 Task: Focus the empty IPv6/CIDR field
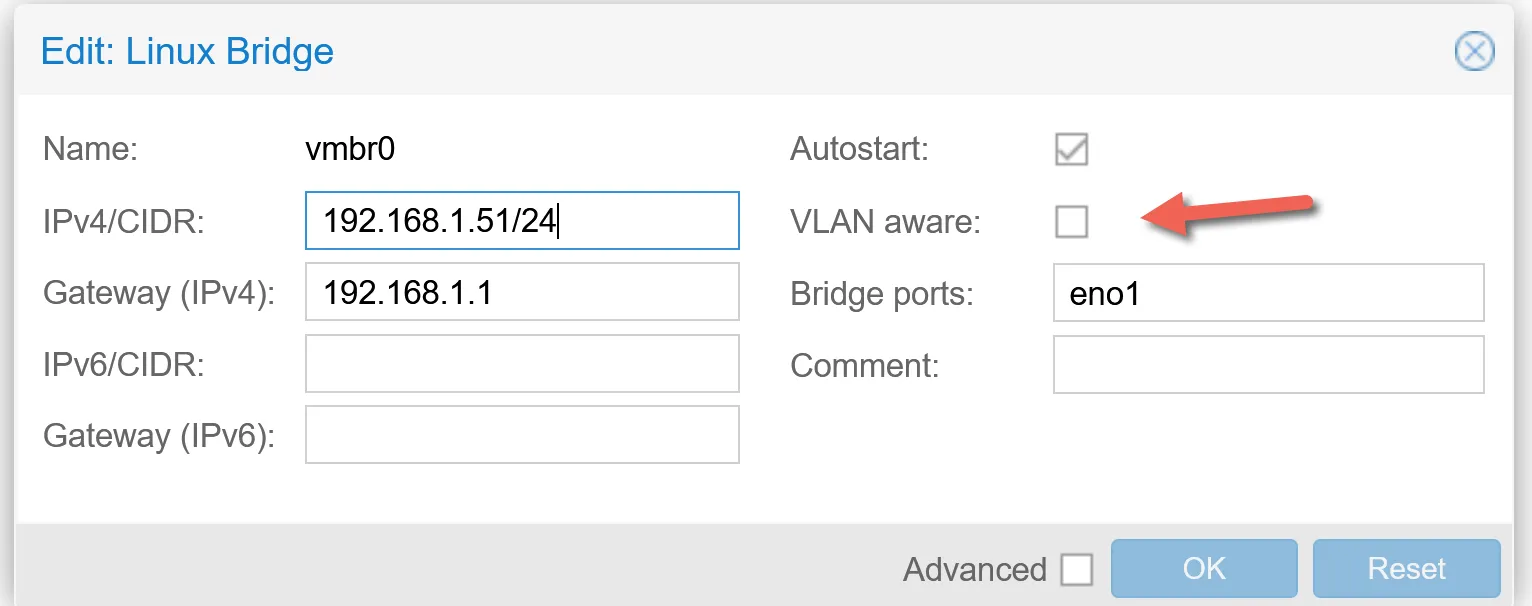coord(521,363)
